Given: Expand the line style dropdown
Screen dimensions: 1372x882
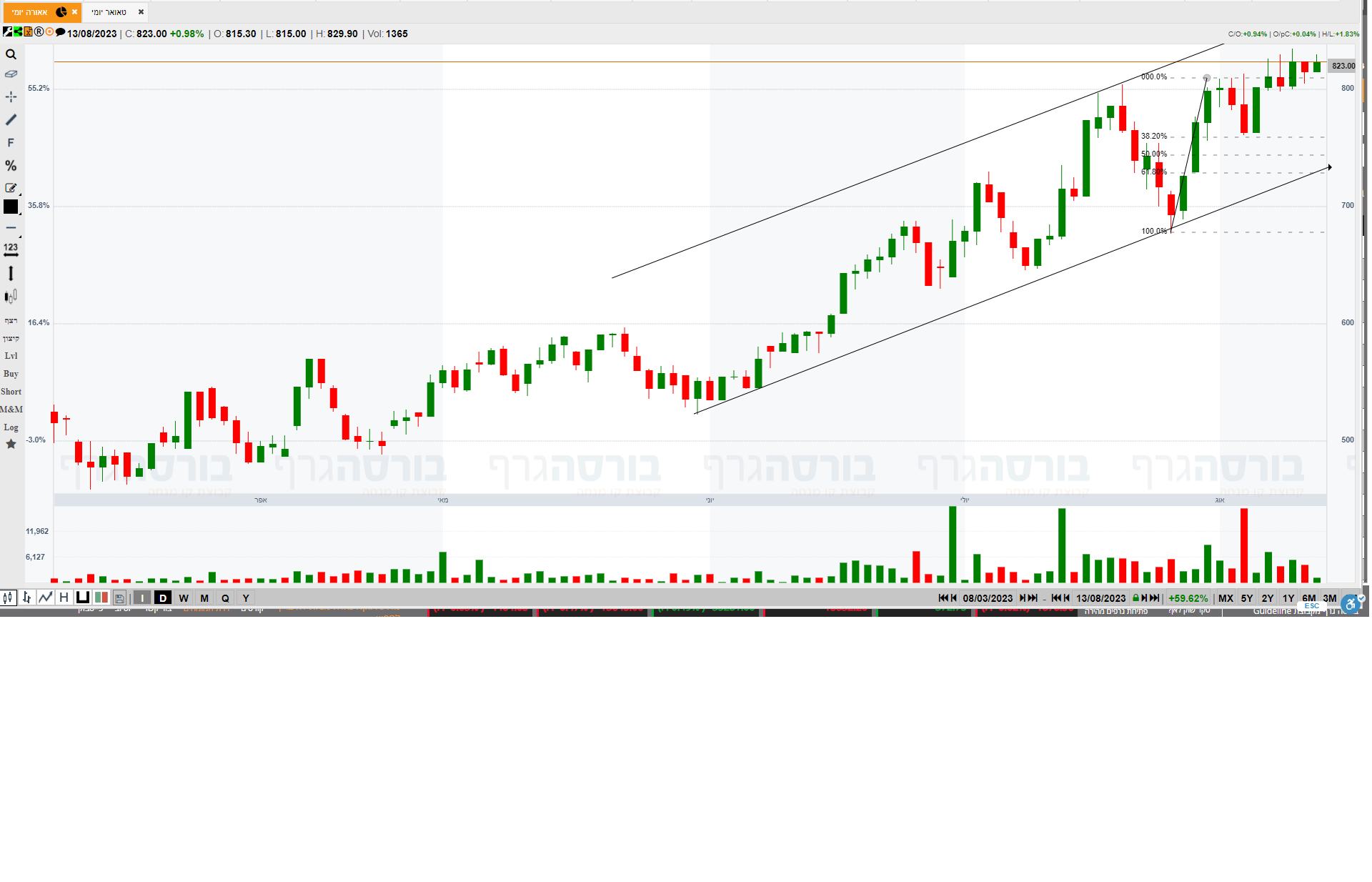Looking at the screenshot, I should click(x=12, y=229).
